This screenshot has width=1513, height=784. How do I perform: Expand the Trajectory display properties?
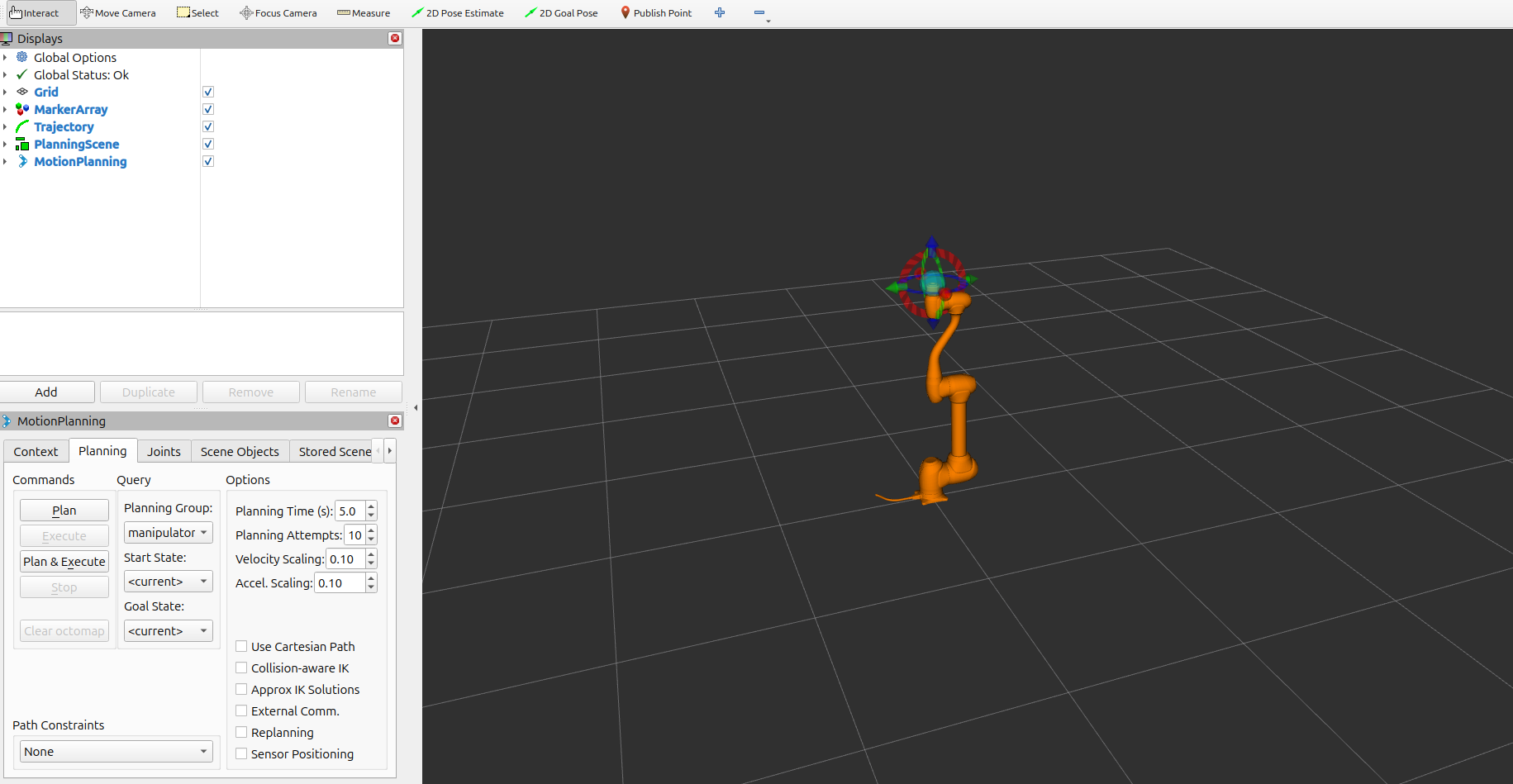(5, 126)
